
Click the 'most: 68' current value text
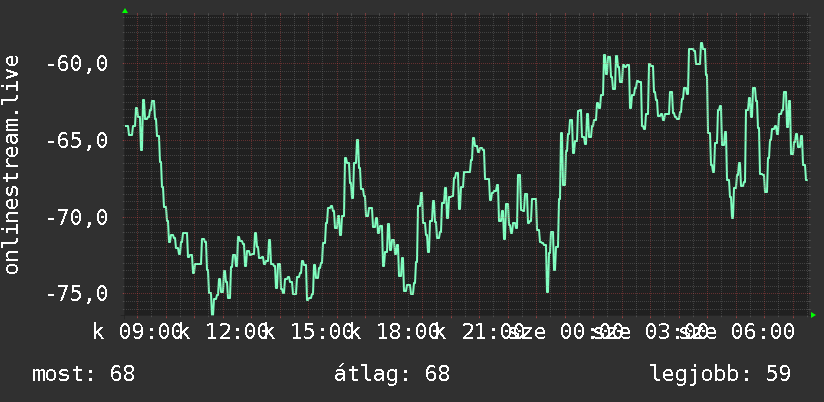84,374
